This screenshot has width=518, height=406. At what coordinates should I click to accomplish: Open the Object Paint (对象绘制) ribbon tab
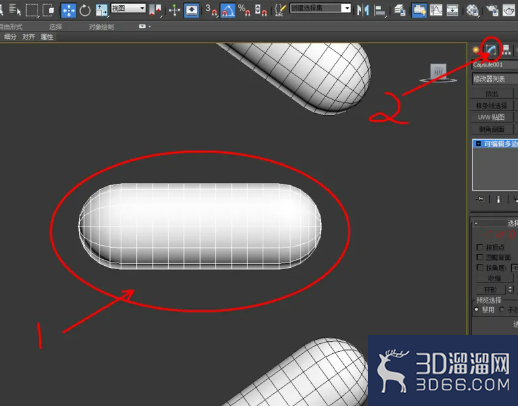(x=101, y=27)
